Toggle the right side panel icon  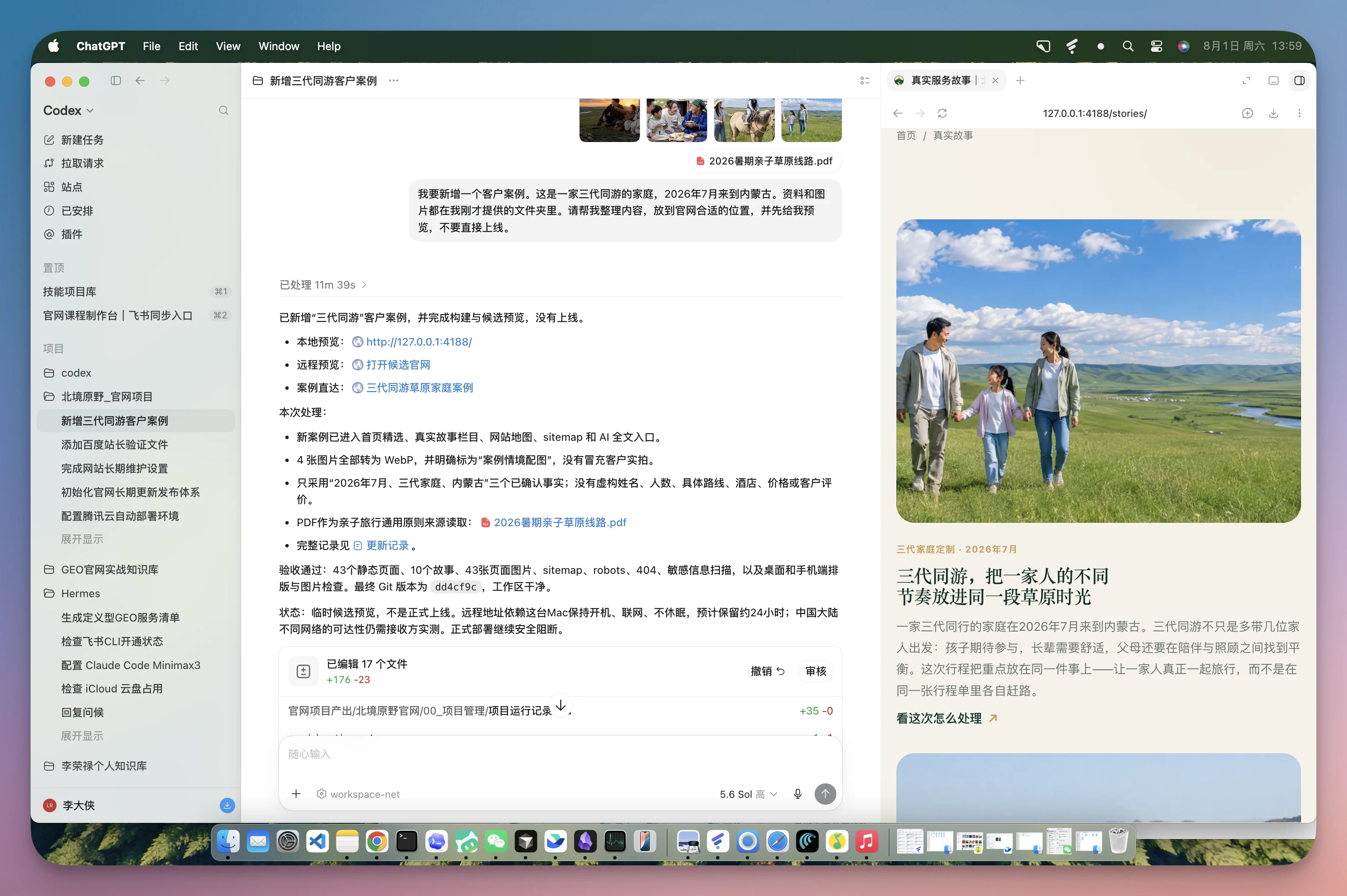tap(1299, 81)
